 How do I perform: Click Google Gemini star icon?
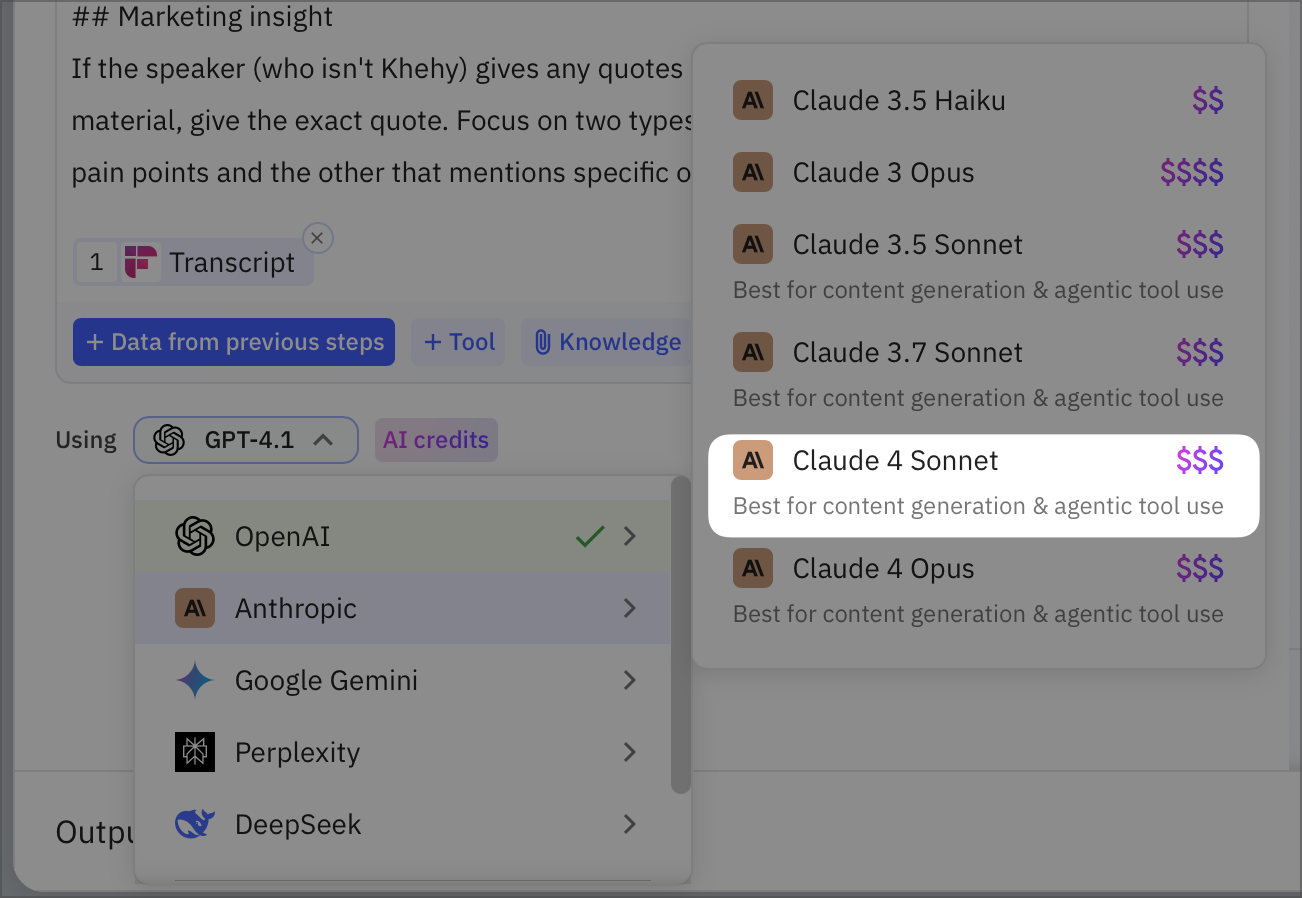pos(195,680)
